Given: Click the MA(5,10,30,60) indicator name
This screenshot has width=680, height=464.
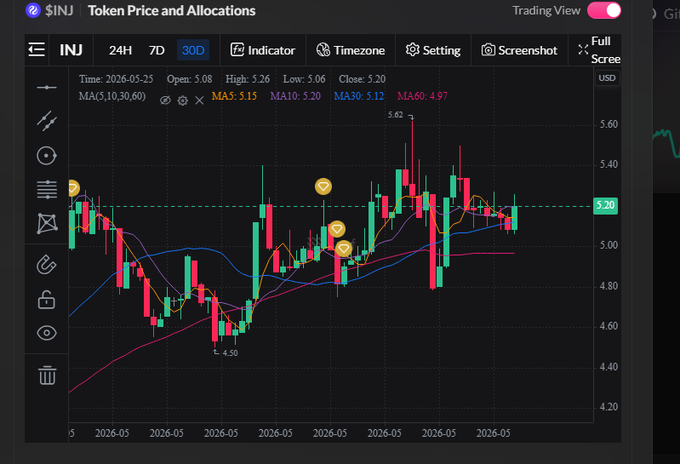Looking at the screenshot, I should (x=112, y=96).
